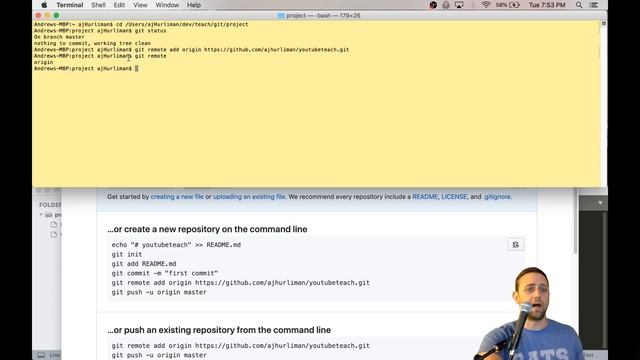Click the Terminal scrollbar top marker
Viewport: 640px width, 360px height.
(x=604, y=24)
